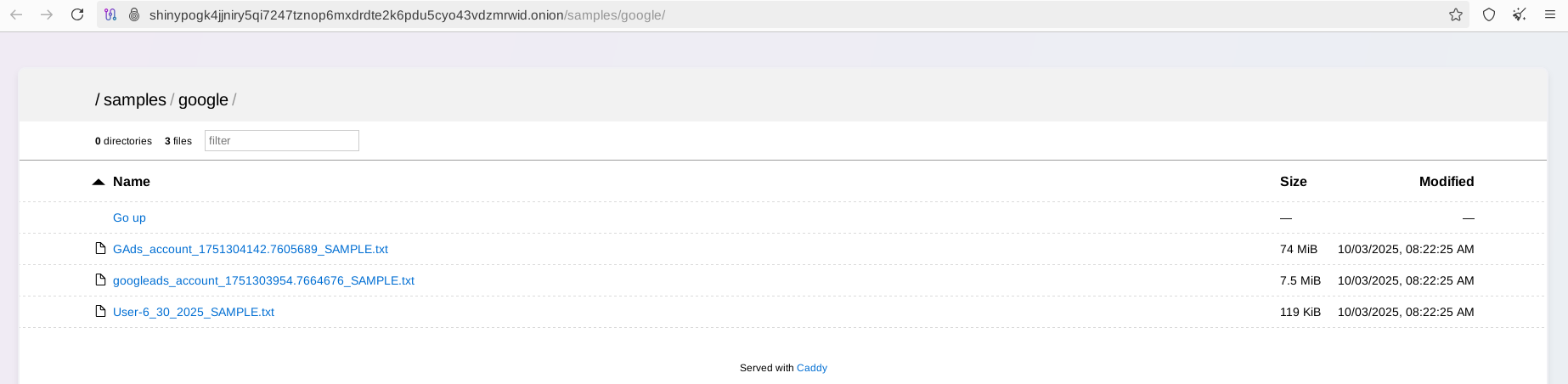This screenshot has height=384, width=1568.
Task: Click the browser forward arrow
Action: point(47,14)
